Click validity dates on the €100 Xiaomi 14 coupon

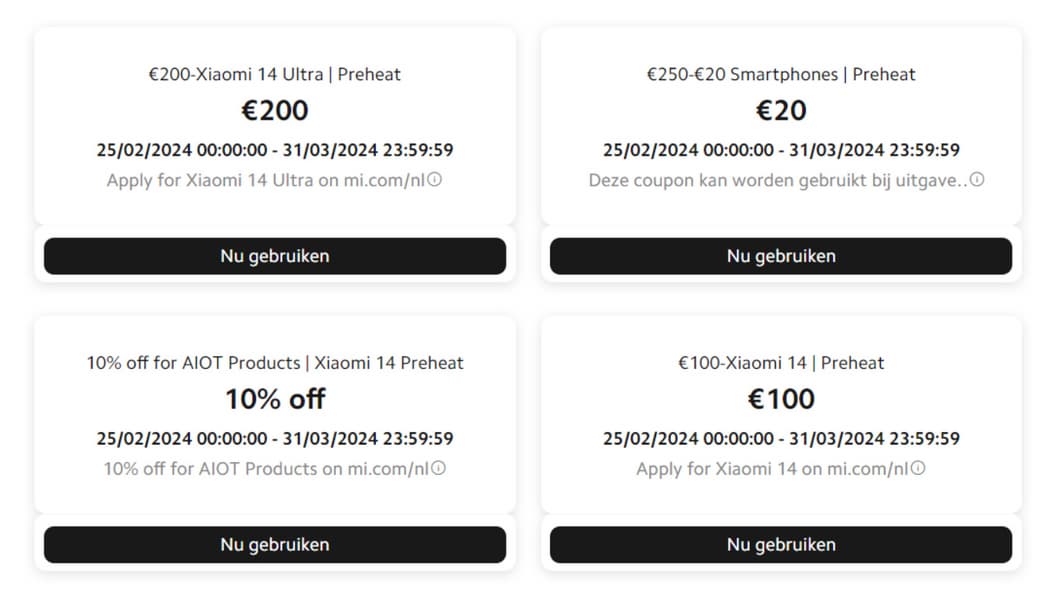pyautogui.click(x=780, y=439)
